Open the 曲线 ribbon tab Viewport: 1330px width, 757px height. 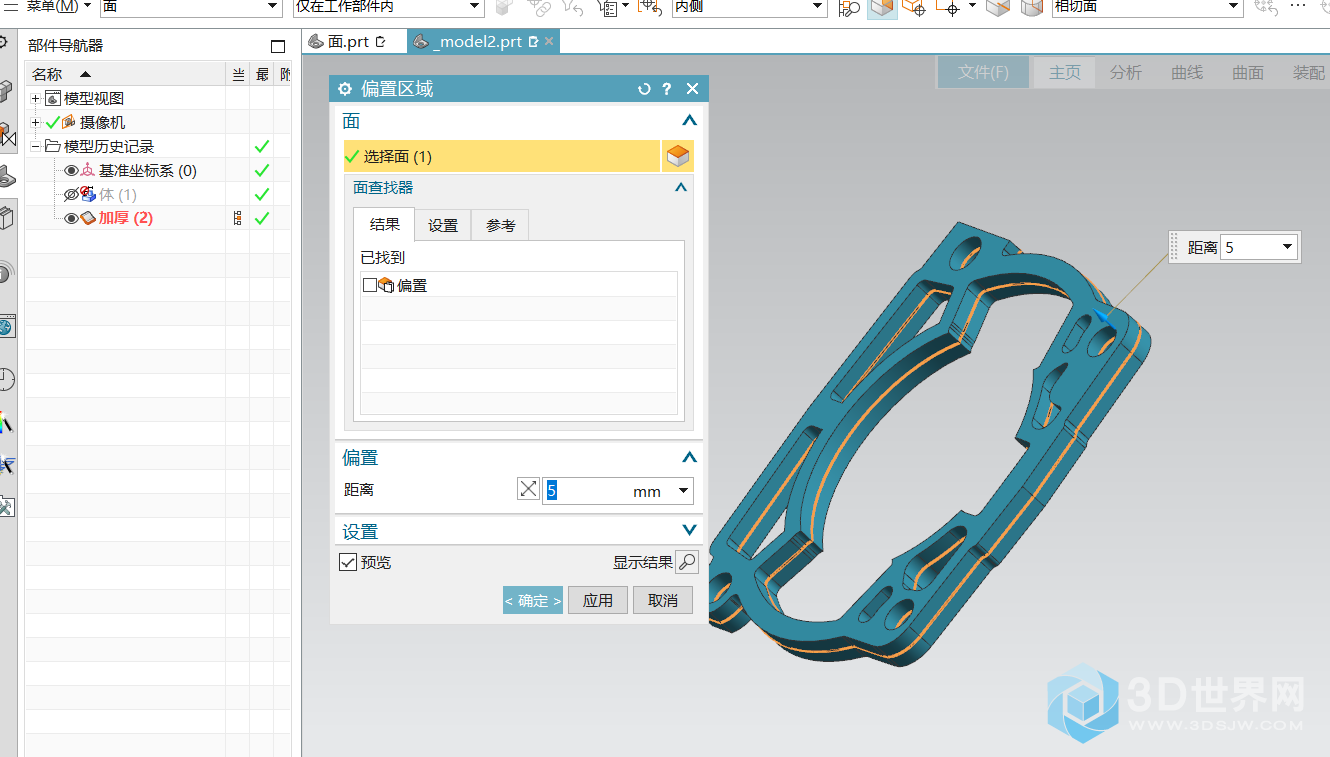(1187, 72)
